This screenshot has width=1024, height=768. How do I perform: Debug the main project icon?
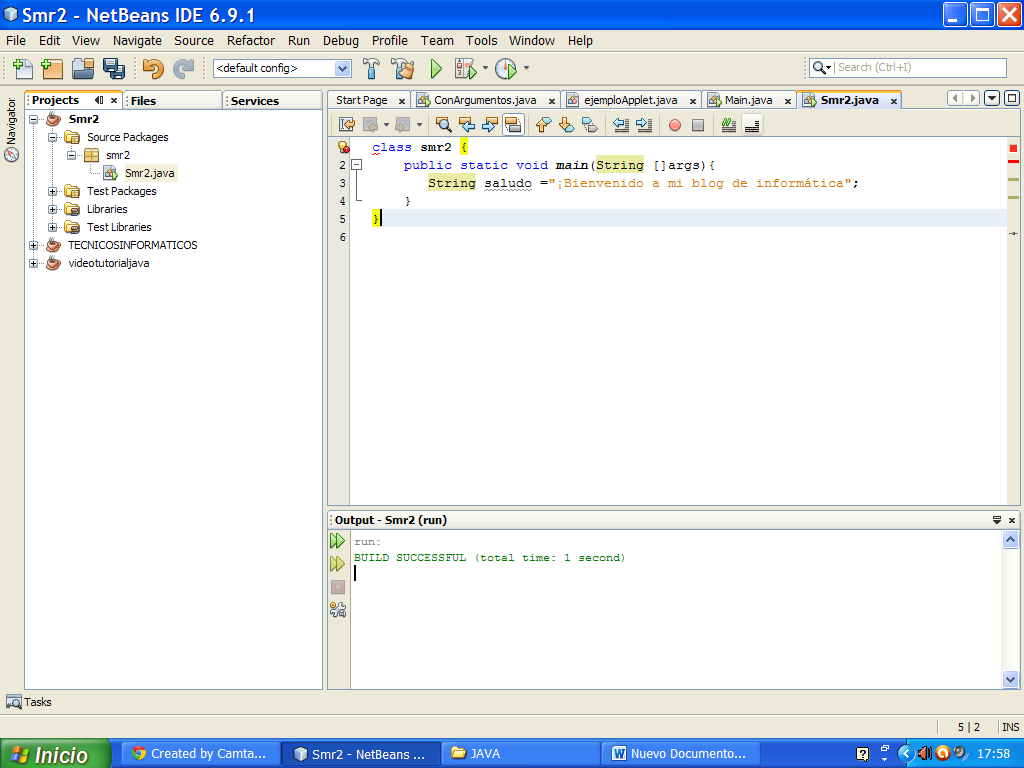click(x=466, y=68)
